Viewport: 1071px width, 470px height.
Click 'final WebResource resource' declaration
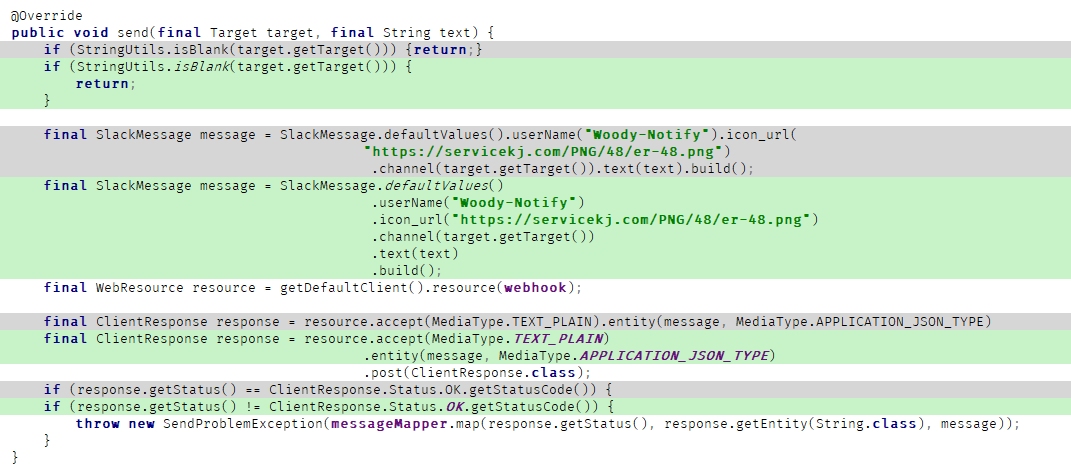click(149, 288)
